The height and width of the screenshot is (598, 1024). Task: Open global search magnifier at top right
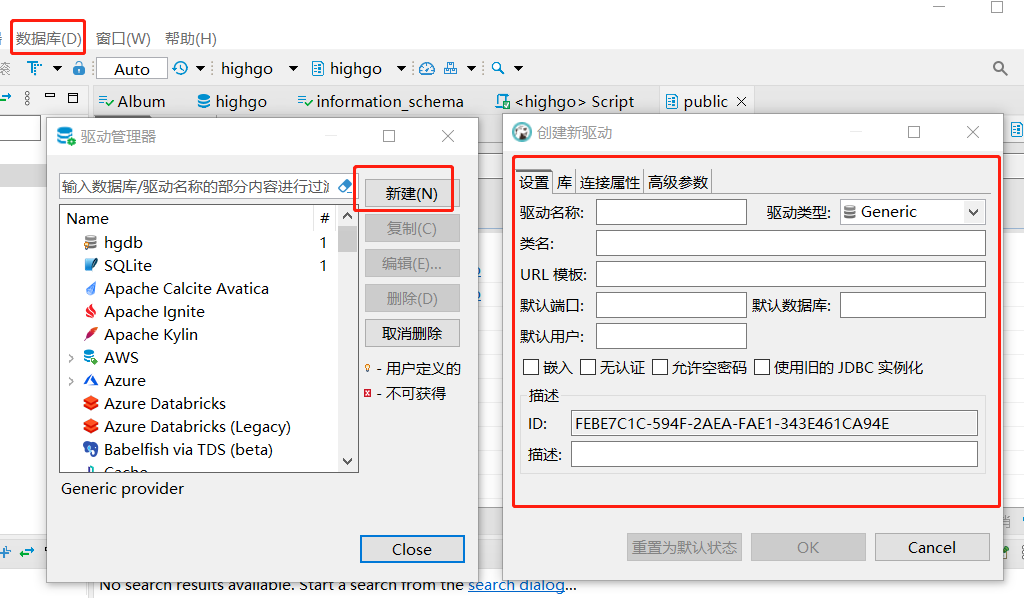coord(1000,68)
